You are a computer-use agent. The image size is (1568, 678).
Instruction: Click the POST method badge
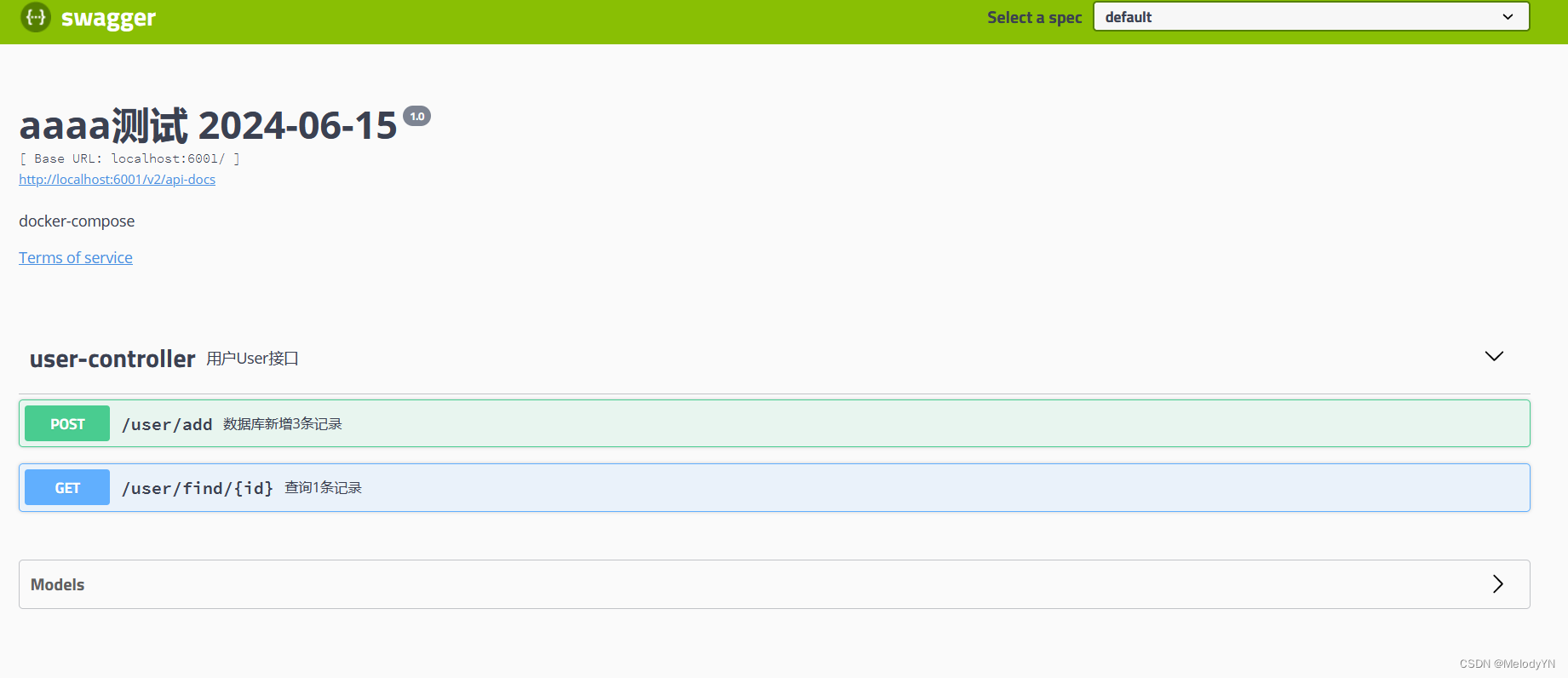tap(67, 423)
